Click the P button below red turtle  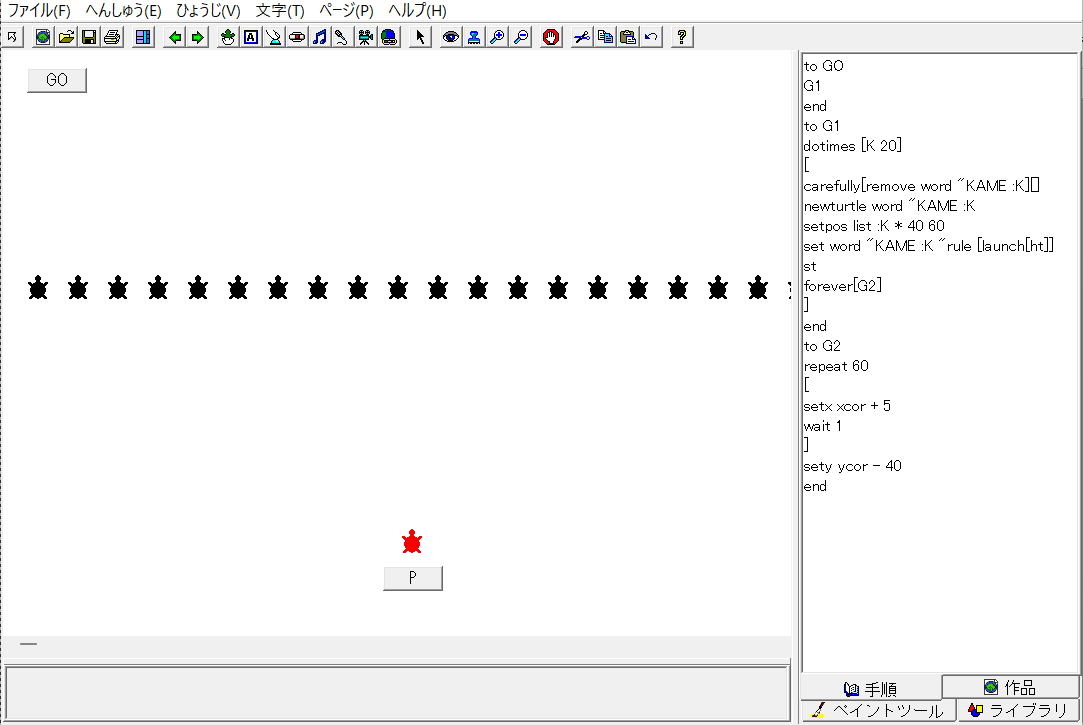coord(412,578)
